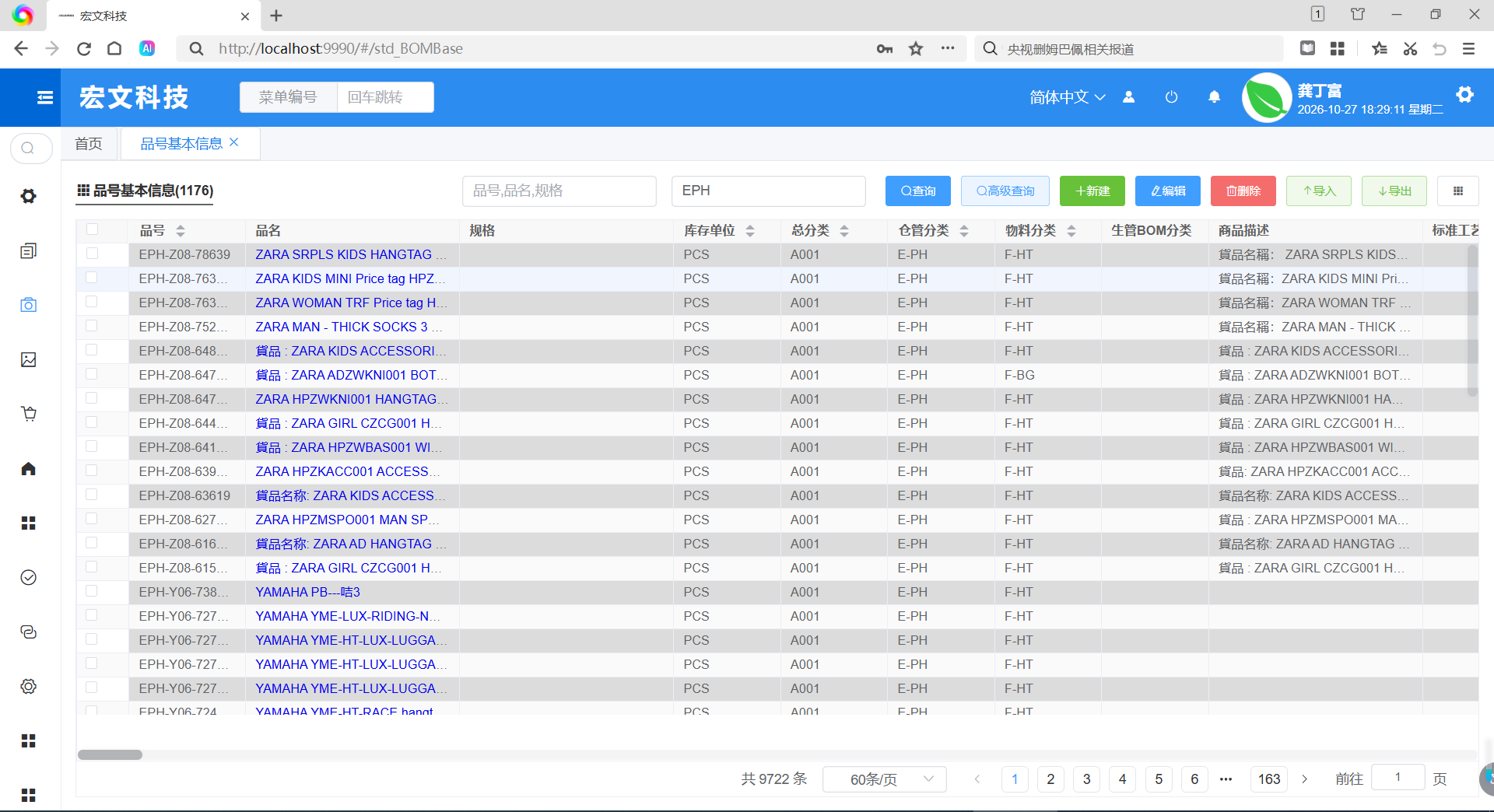Switch to the 首页 tab
Image resolution: width=1494 pixels, height=812 pixels.
89,144
